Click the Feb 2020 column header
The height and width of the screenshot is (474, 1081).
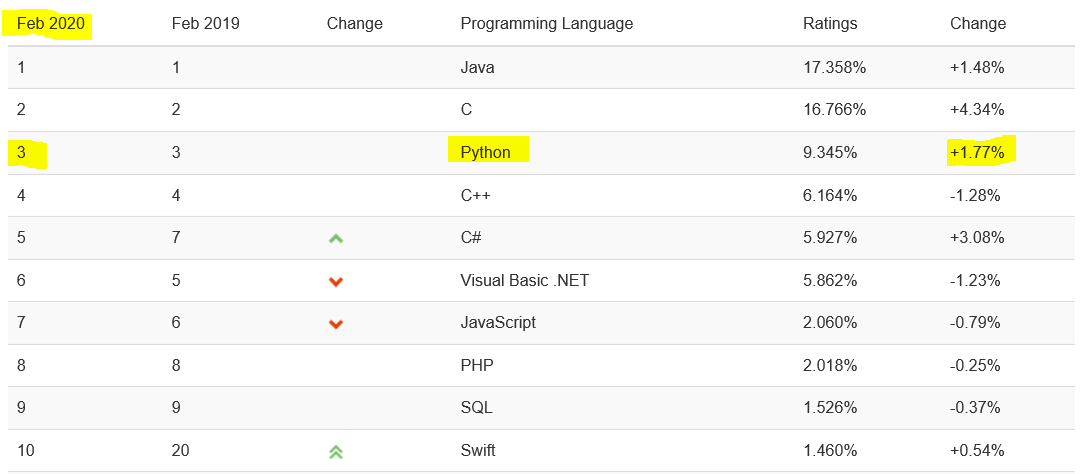(51, 24)
